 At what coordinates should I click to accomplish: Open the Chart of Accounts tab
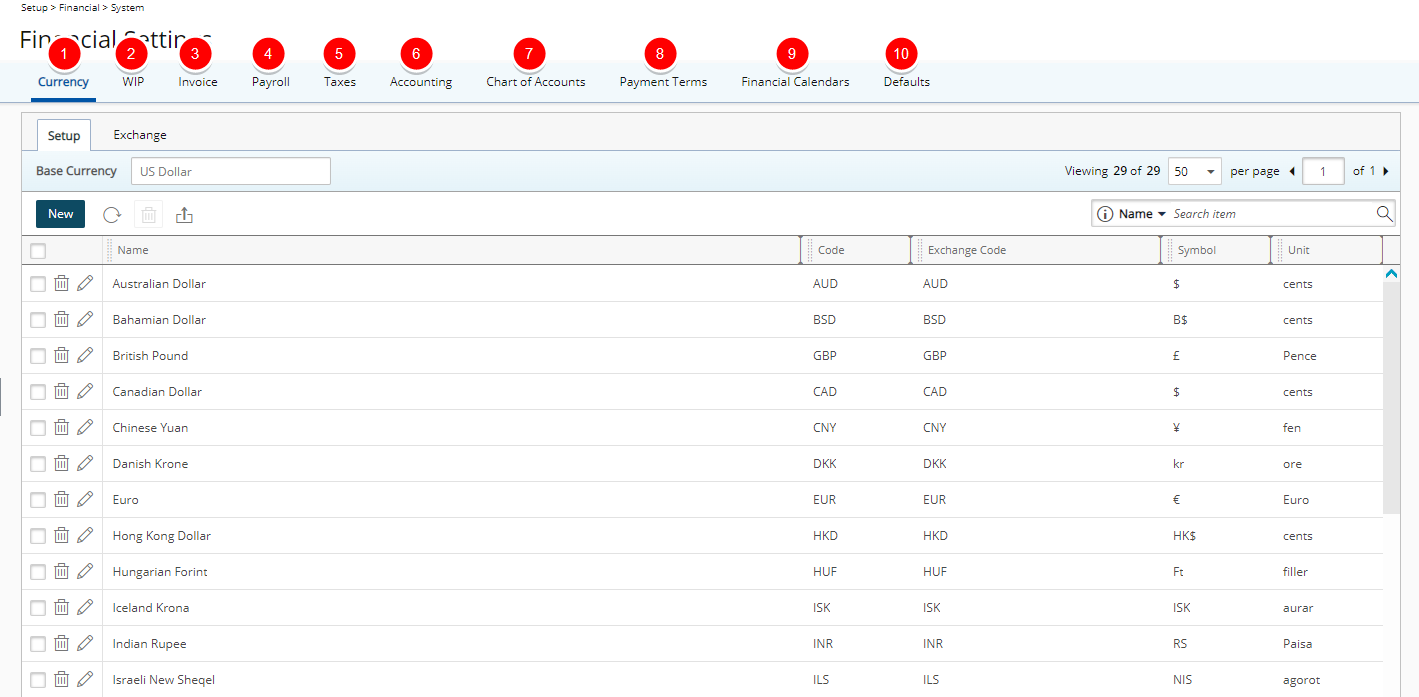click(536, 82)
